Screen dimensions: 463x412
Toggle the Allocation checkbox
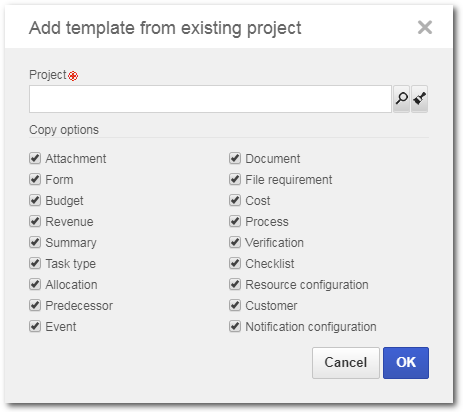(35, 284)
